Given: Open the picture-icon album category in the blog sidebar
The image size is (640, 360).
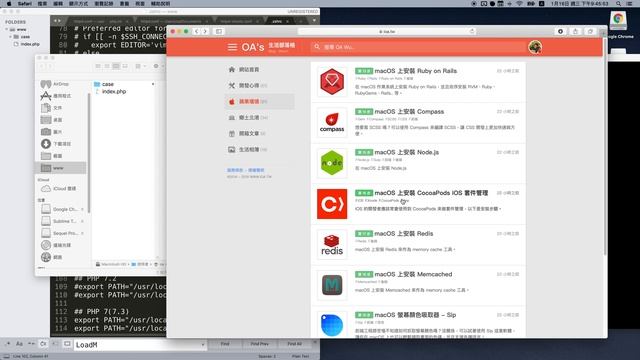Looking at the screenshot, I should [x=259, y=149].
